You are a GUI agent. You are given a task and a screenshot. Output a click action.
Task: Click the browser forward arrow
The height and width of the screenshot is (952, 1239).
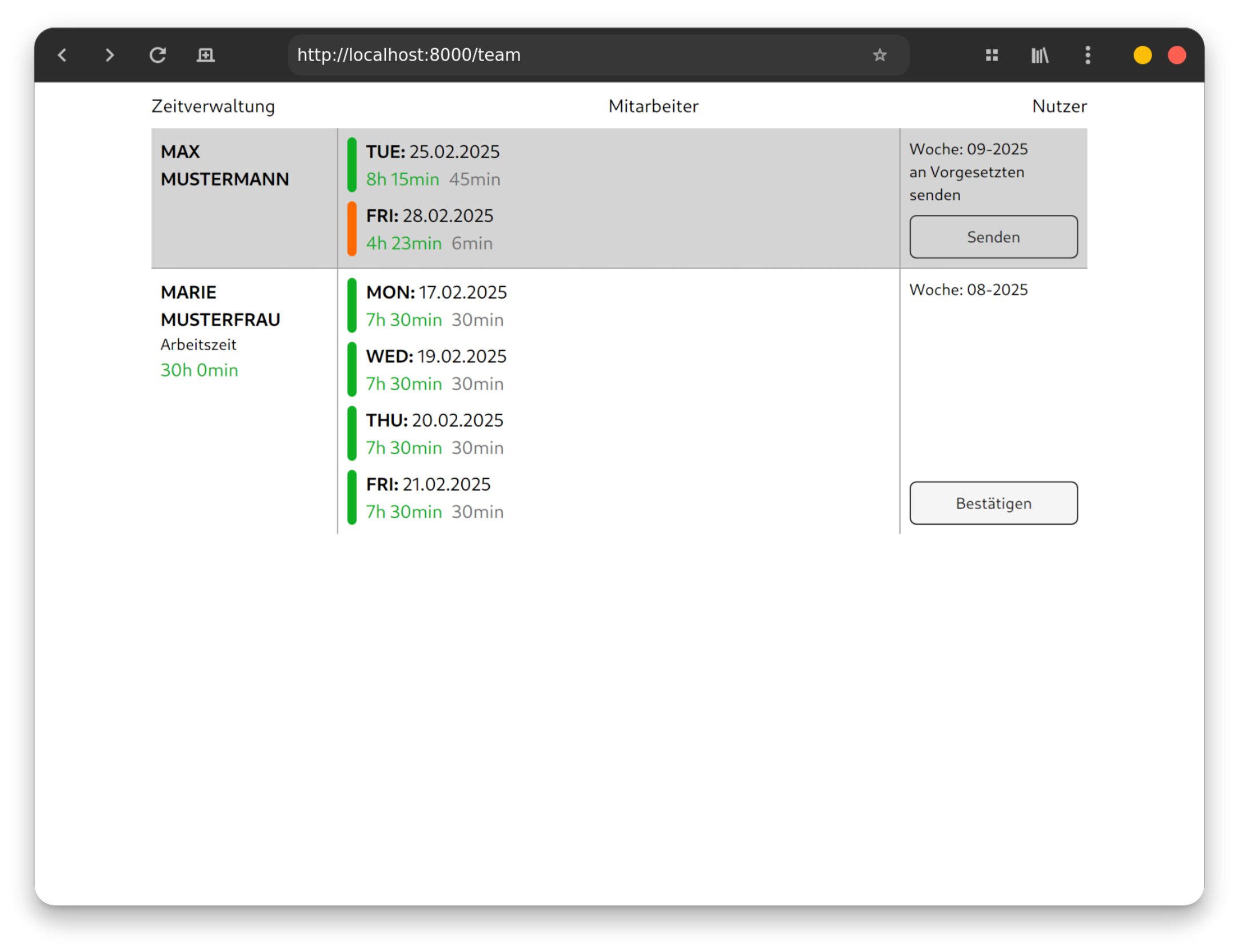(x=110, y=55)
